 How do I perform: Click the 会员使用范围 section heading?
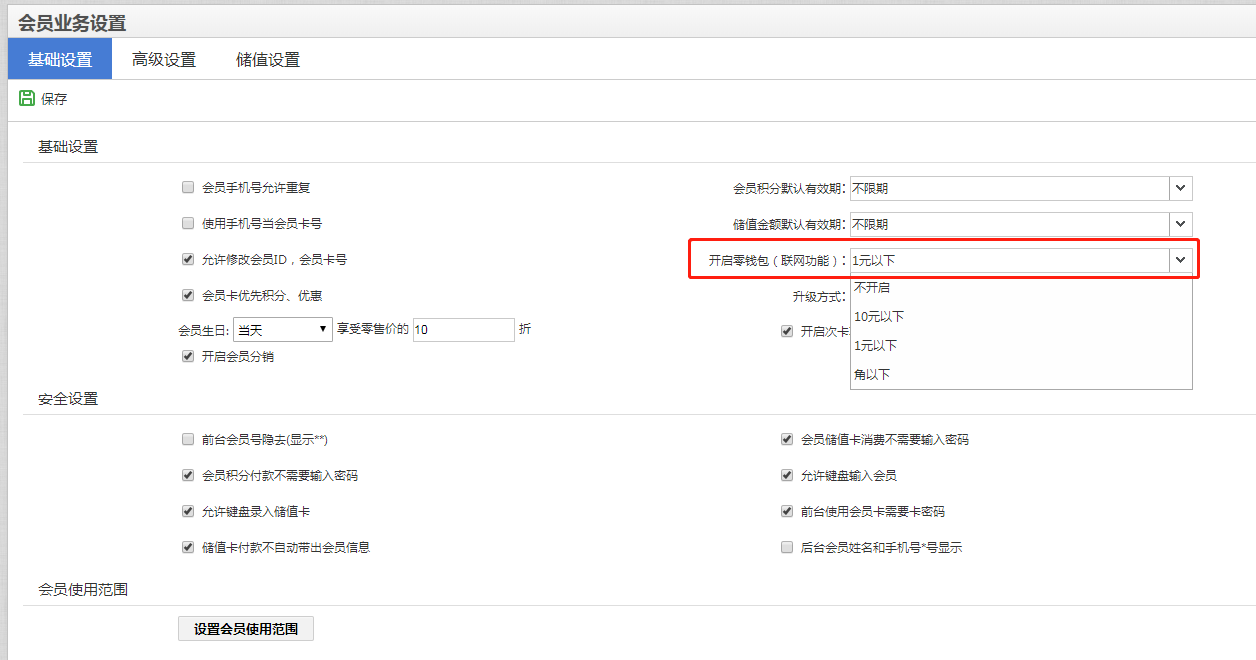click(x=83, y=589)
